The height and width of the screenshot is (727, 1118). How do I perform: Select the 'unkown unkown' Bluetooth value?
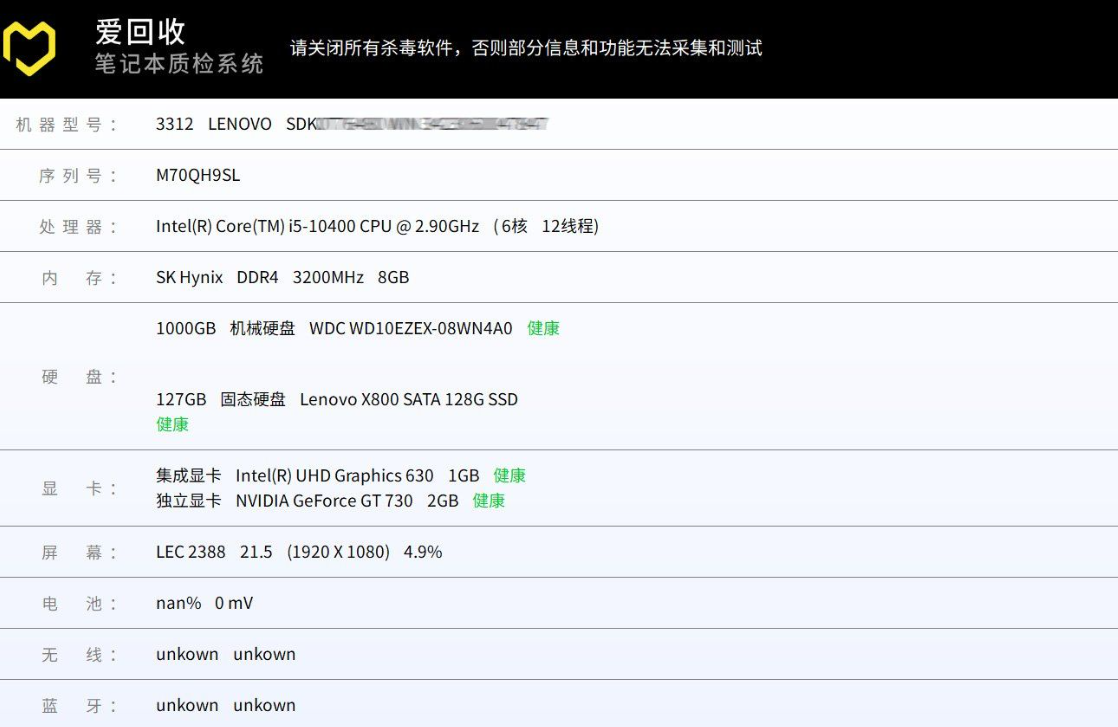[x=226, y=706]
